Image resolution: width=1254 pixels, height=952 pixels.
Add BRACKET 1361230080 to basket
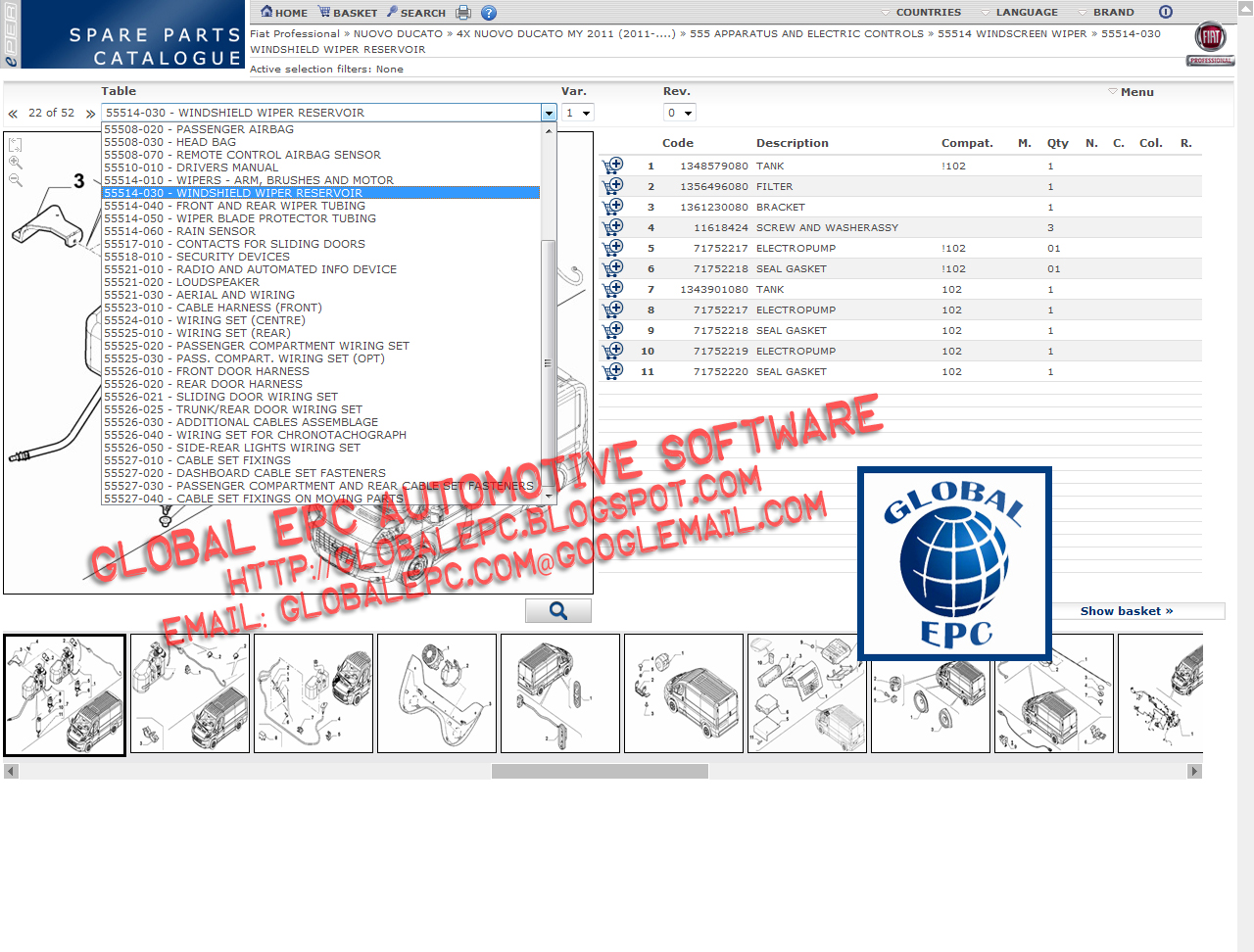613,207
